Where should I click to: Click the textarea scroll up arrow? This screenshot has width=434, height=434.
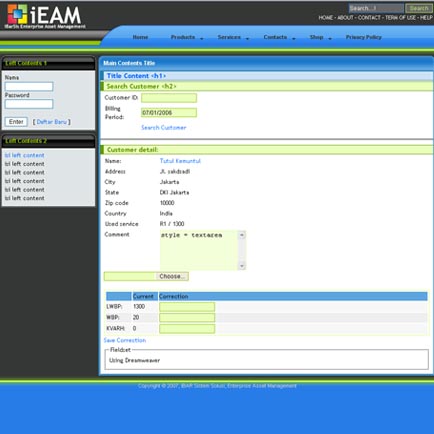coord(242,235)
